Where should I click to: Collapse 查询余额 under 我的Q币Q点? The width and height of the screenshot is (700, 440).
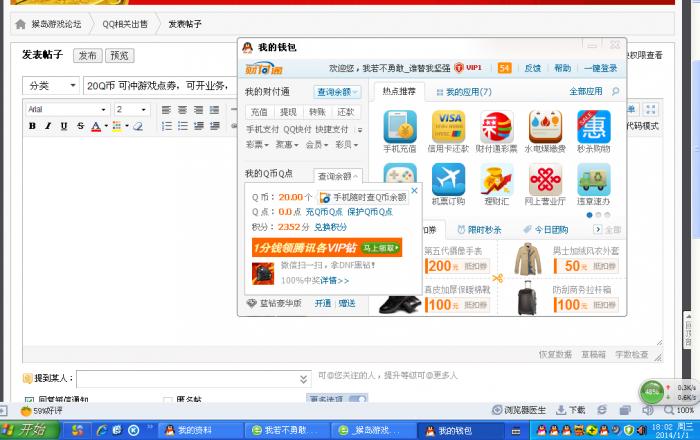tap(338, 176)
